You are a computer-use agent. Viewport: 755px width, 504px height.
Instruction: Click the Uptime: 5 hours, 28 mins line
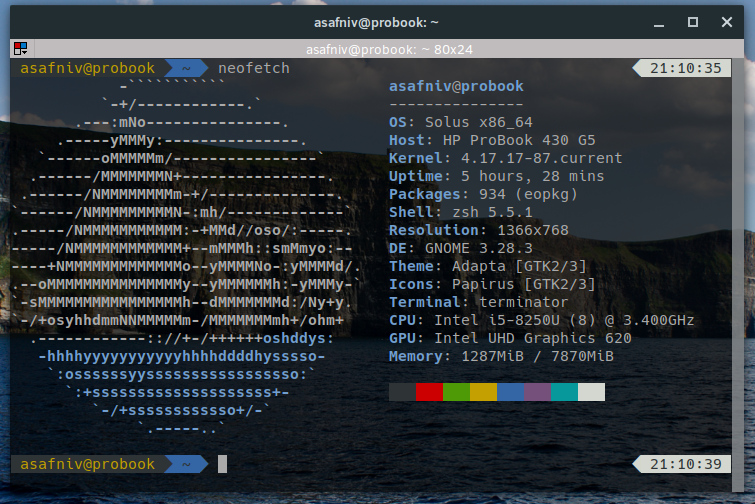496,176
